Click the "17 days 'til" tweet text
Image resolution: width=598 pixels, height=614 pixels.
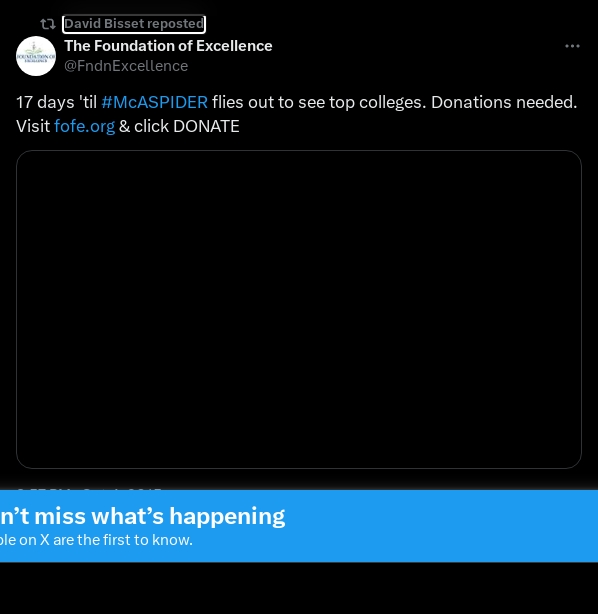point(56,103)
